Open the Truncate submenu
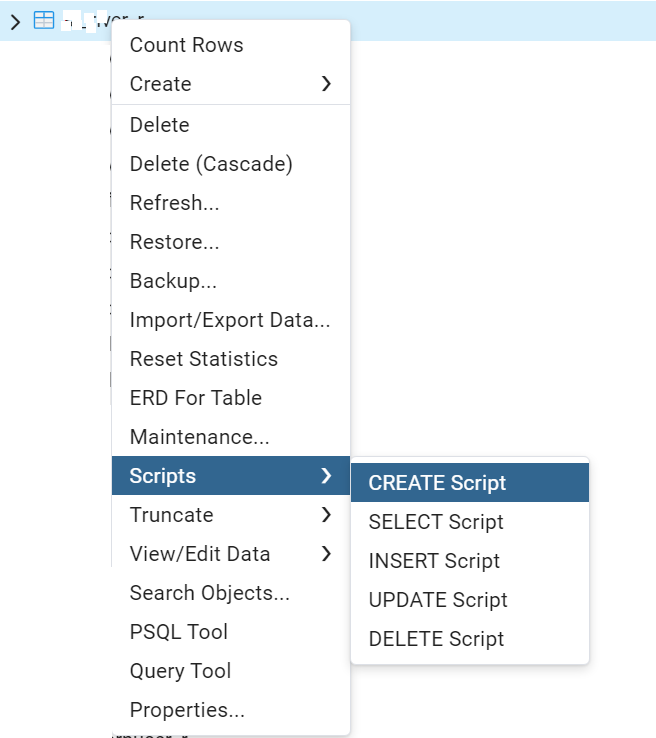656x738 pixels. click(x=231, y=515)
